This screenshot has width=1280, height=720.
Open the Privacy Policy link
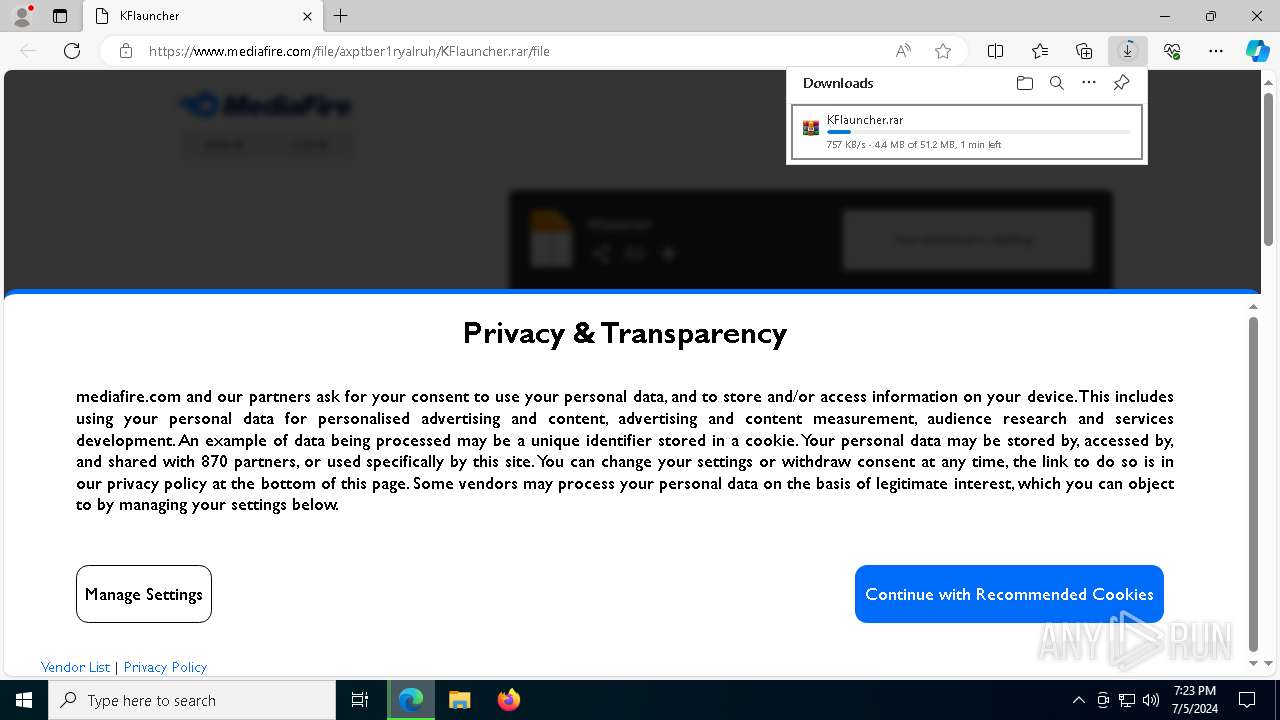(165, 667)
